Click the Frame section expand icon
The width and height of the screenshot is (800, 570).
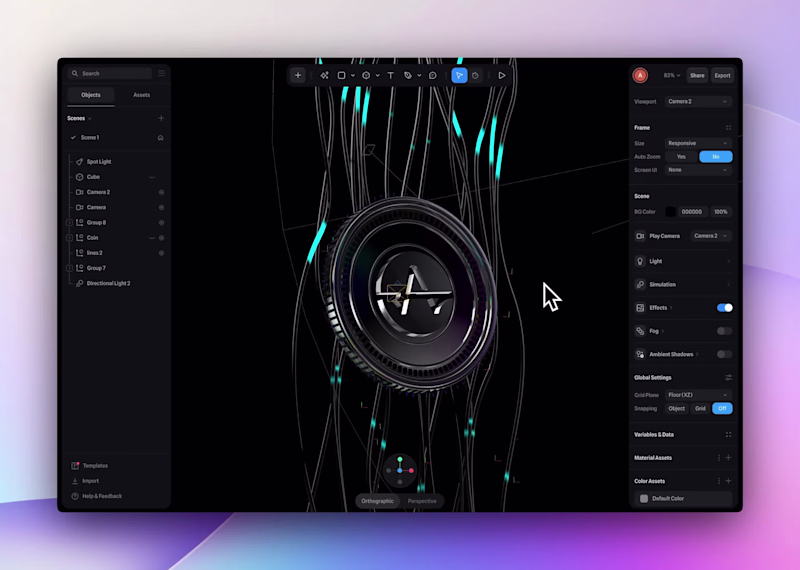point(729,128)
